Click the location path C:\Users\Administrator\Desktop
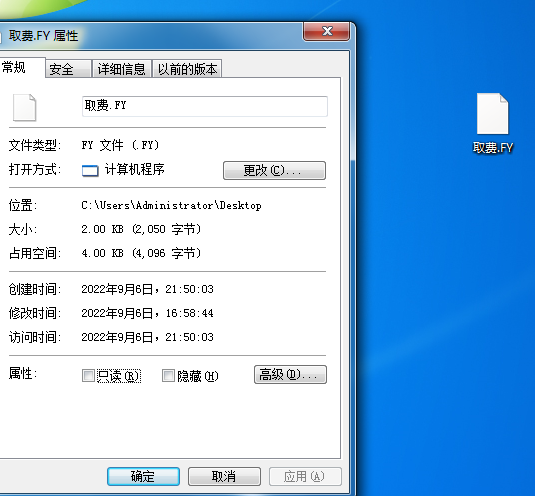This screenshot has width=535, height=496. tap(171, 205)
